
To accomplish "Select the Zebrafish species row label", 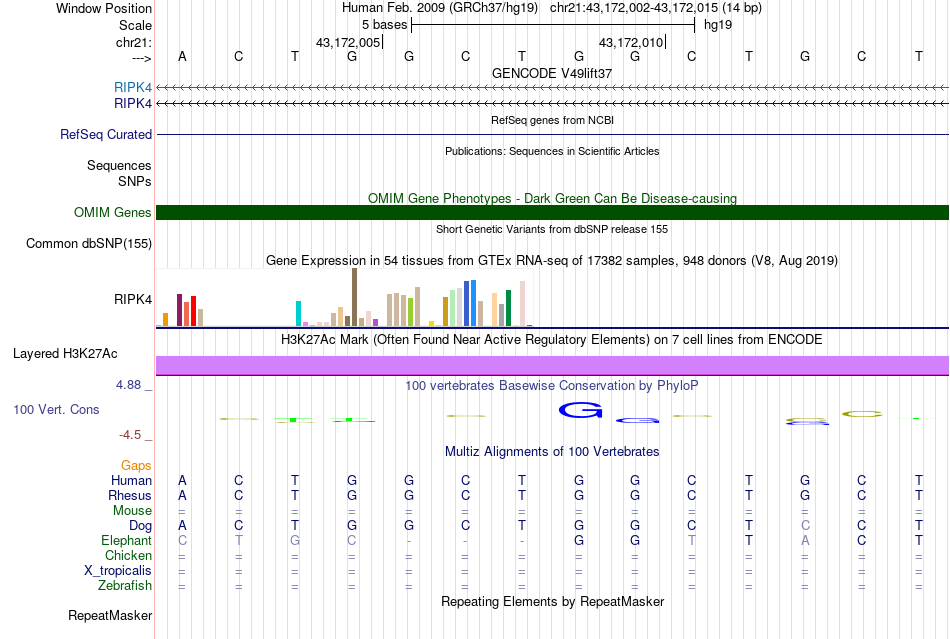I will tap(125, 586).
